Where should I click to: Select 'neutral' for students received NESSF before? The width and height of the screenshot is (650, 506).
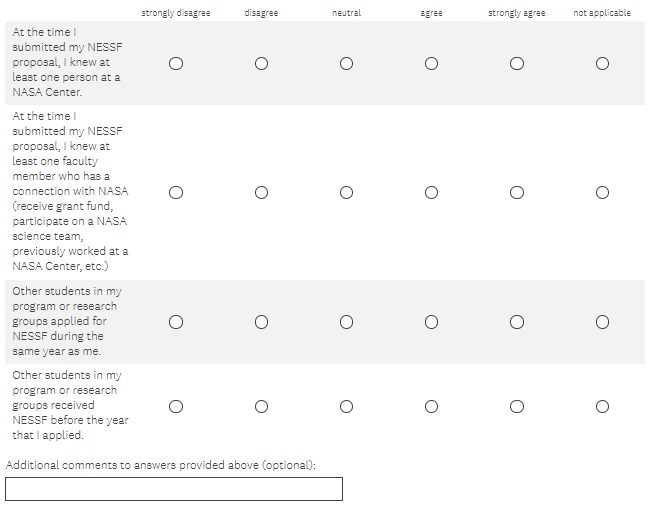click(x=346, y=406)
